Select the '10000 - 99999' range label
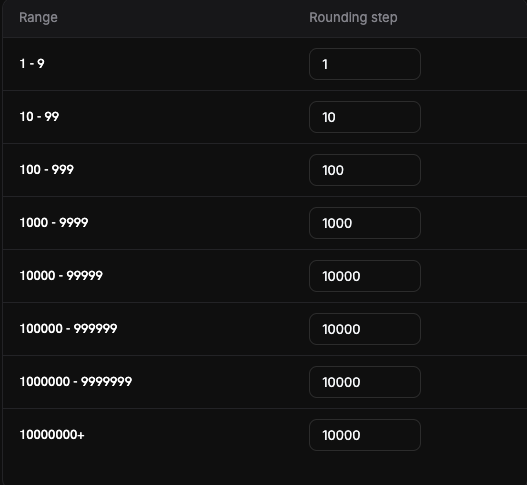This screenshot has height=485, width=527. point(61,276)
